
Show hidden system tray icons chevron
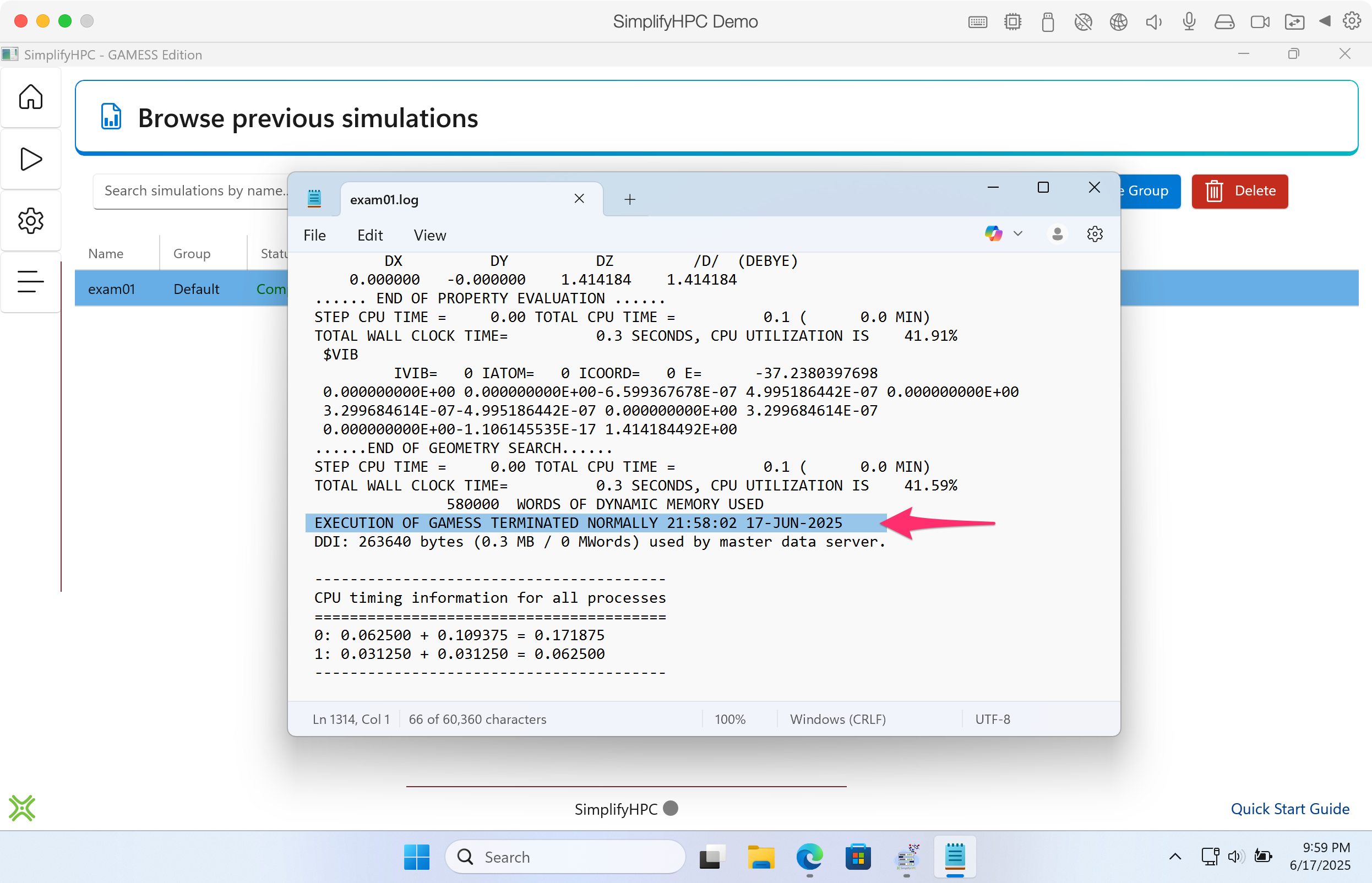(1175, 857)
